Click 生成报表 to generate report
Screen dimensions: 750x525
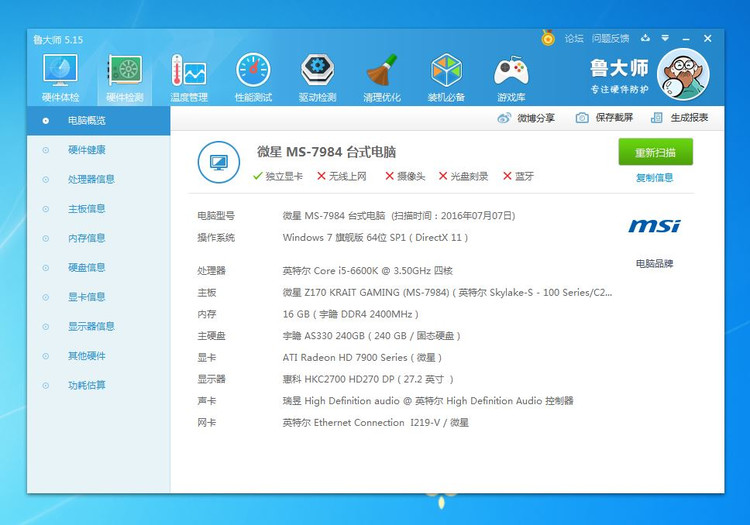click(679, 118)
